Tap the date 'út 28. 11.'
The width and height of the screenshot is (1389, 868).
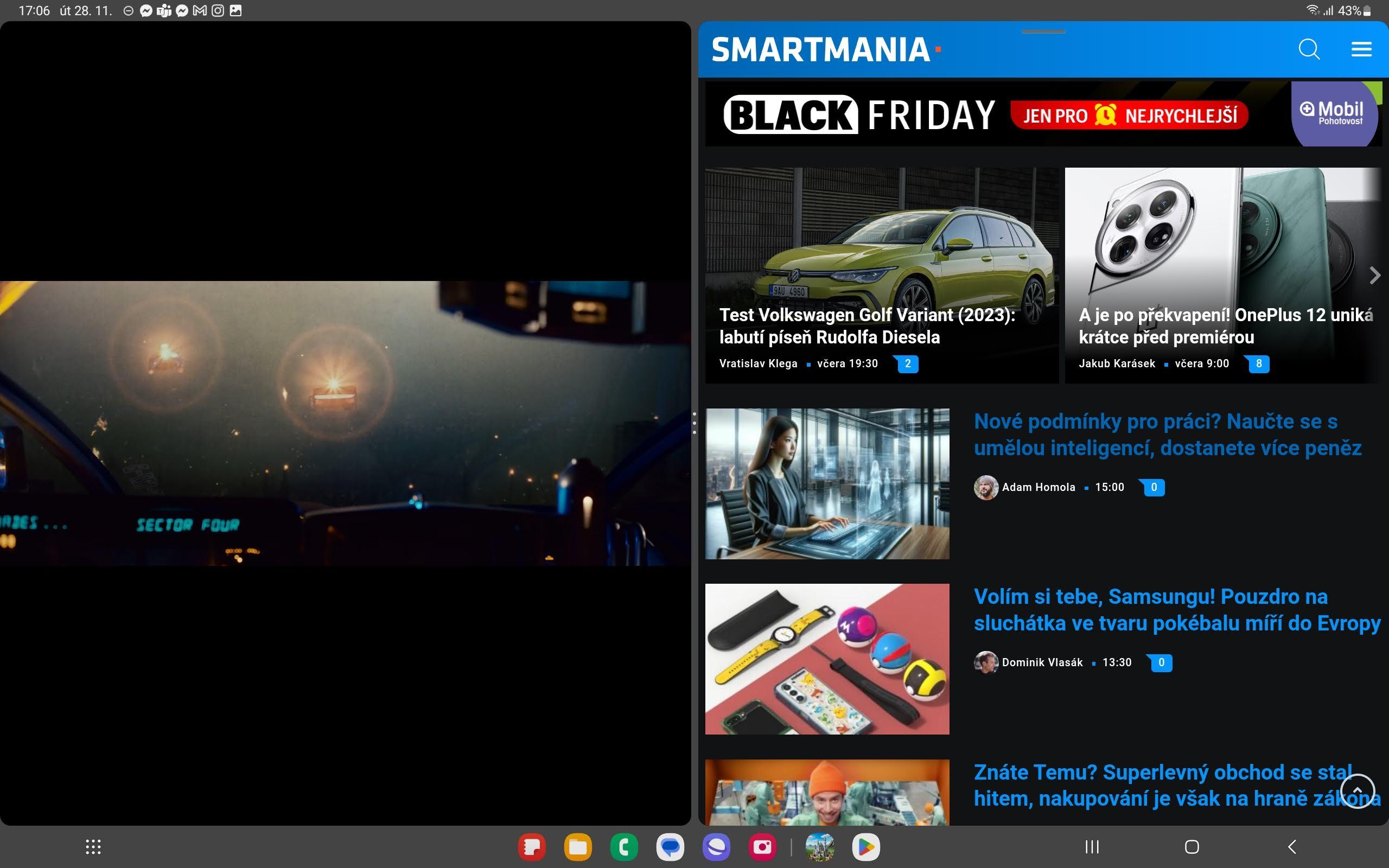point(86,11)
